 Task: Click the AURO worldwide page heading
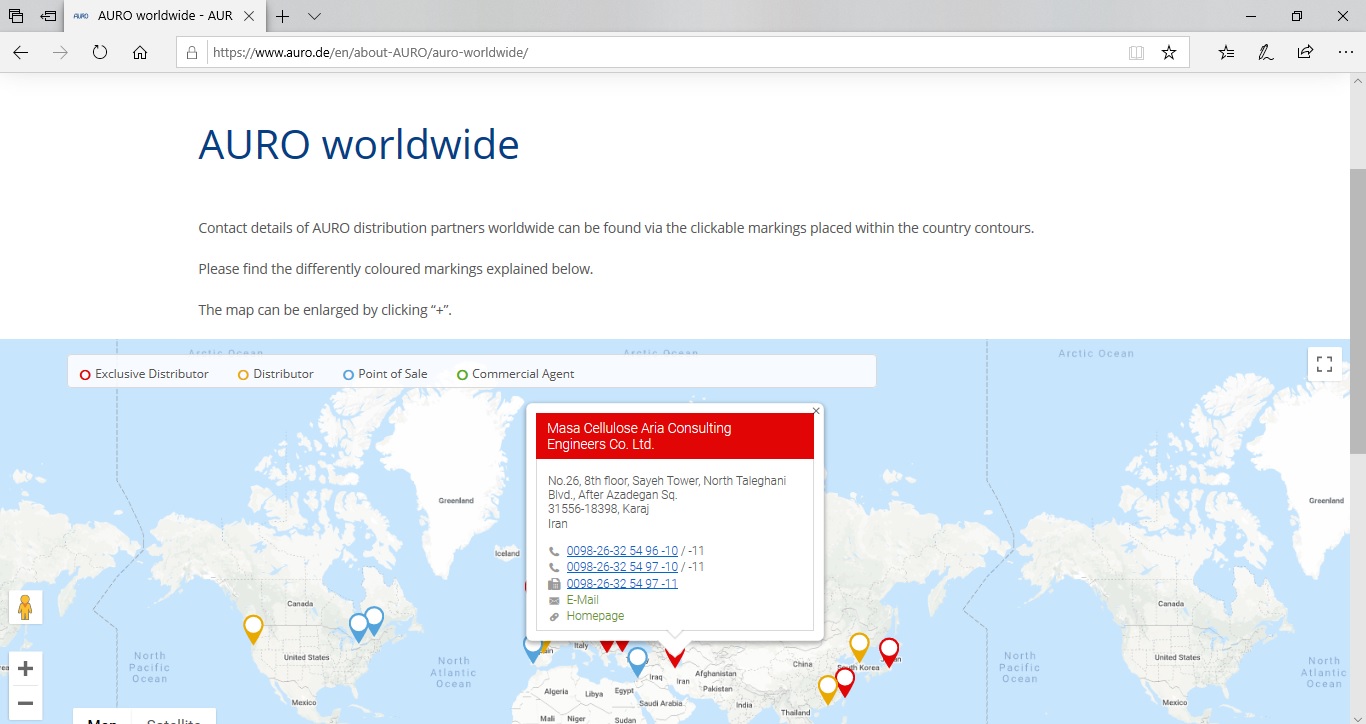tap(359, 144)
